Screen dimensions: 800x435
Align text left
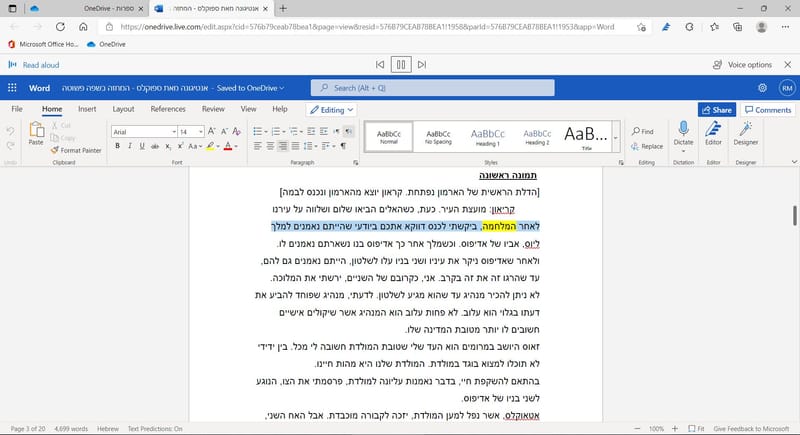257,146
